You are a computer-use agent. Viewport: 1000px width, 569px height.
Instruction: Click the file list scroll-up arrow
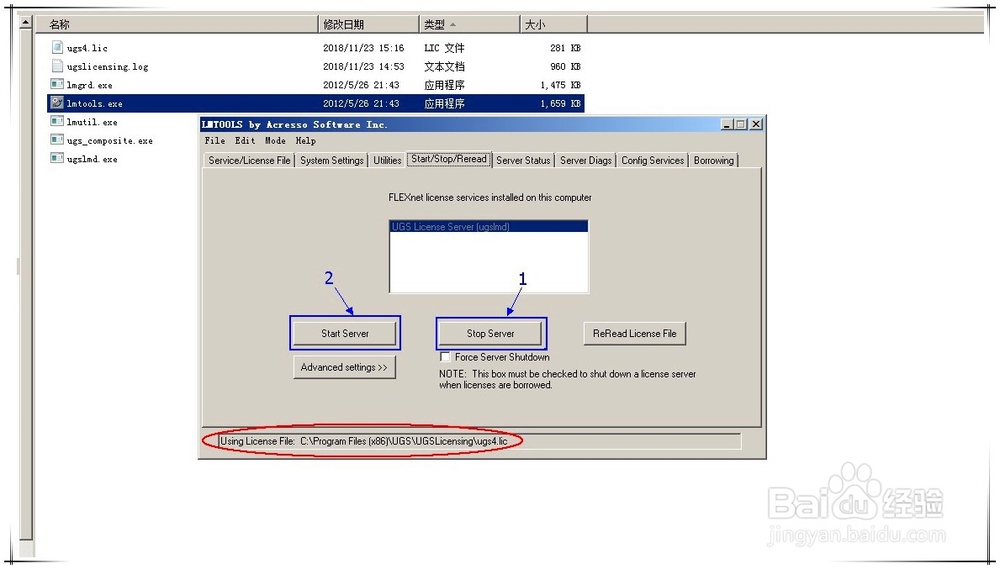click(26, 23)
